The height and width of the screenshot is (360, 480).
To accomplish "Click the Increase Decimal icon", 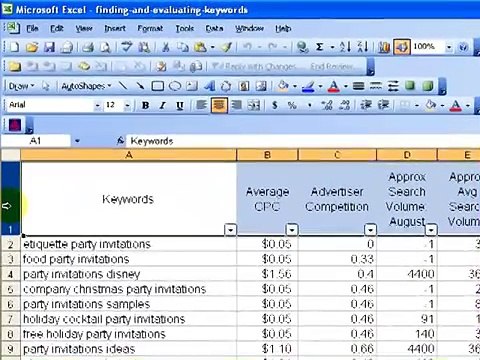I will click(x=326, y=105).
